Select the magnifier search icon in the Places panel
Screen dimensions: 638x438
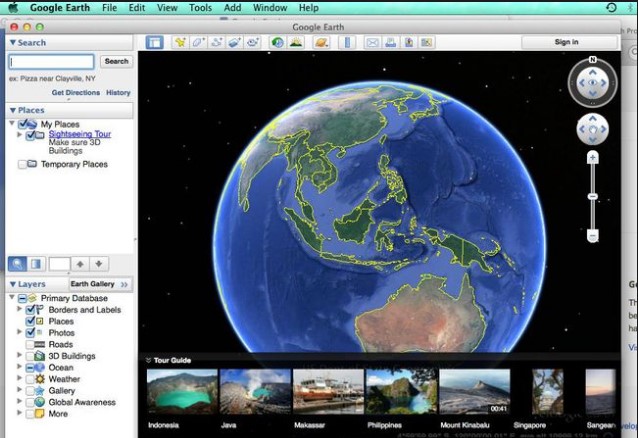click(x=17, y=264)
